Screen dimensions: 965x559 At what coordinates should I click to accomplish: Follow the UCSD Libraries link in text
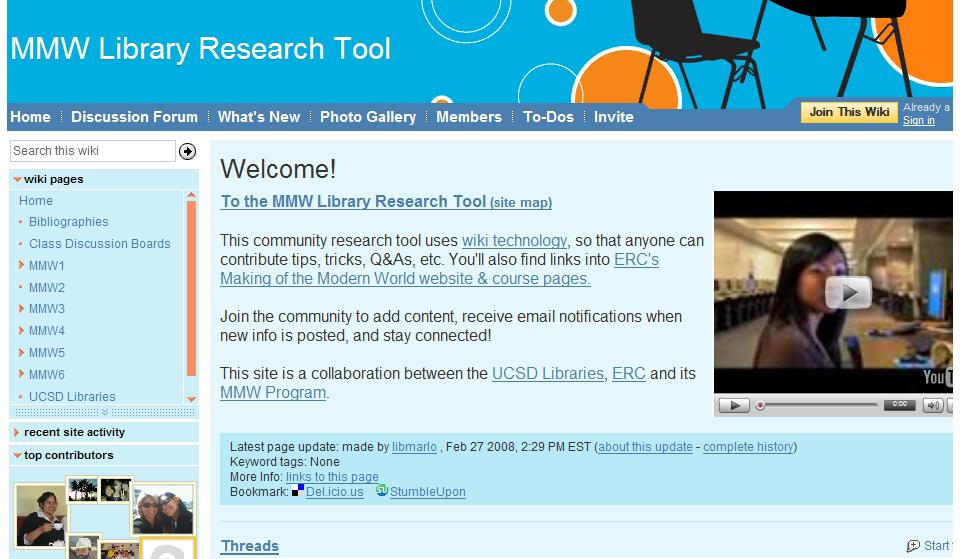(x=548, y=373)
